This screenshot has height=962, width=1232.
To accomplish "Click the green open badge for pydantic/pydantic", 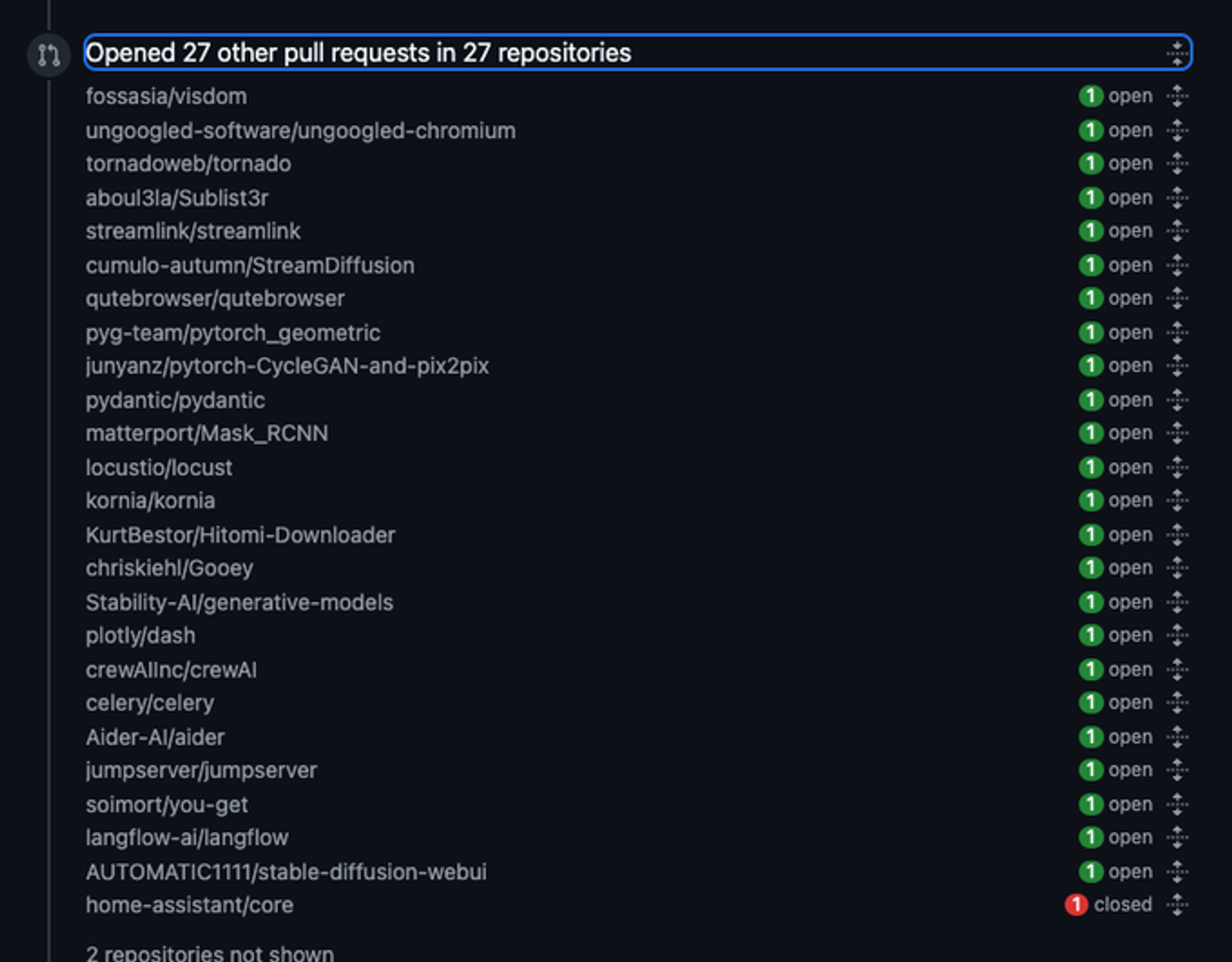I will pyautogui.click(x=1090, y=401).
